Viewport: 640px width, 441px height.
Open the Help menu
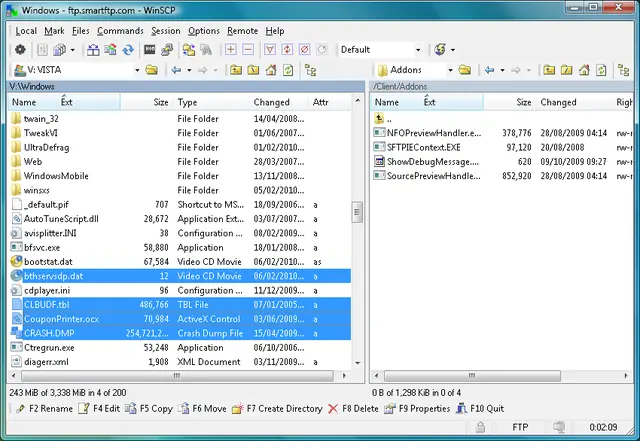[275, 31]
